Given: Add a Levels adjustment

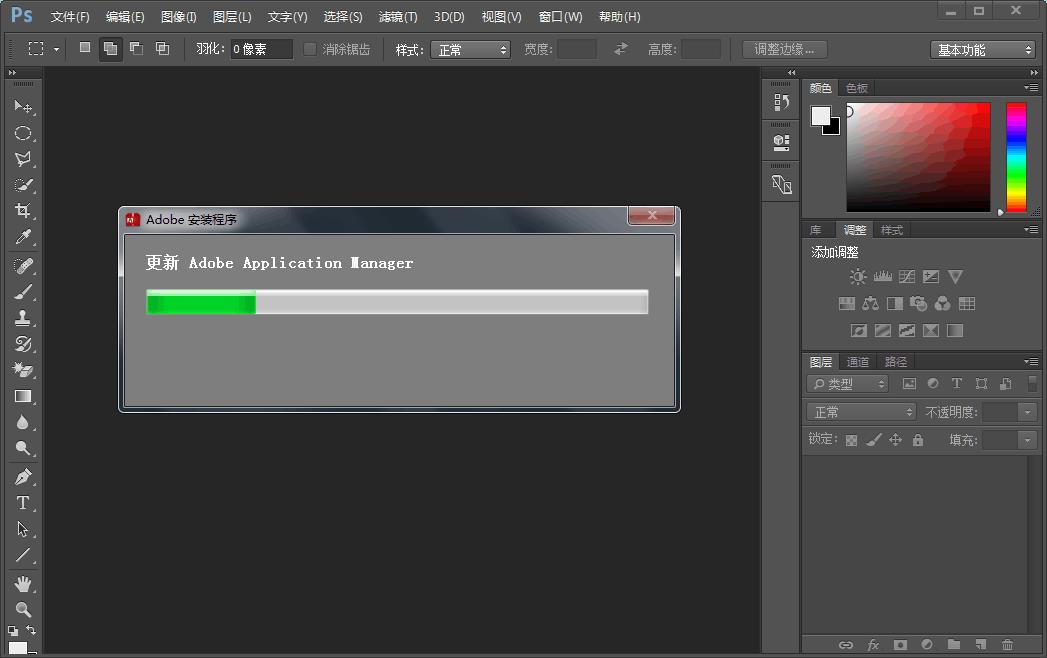Looking at the screenshot, I should point(883,277).
